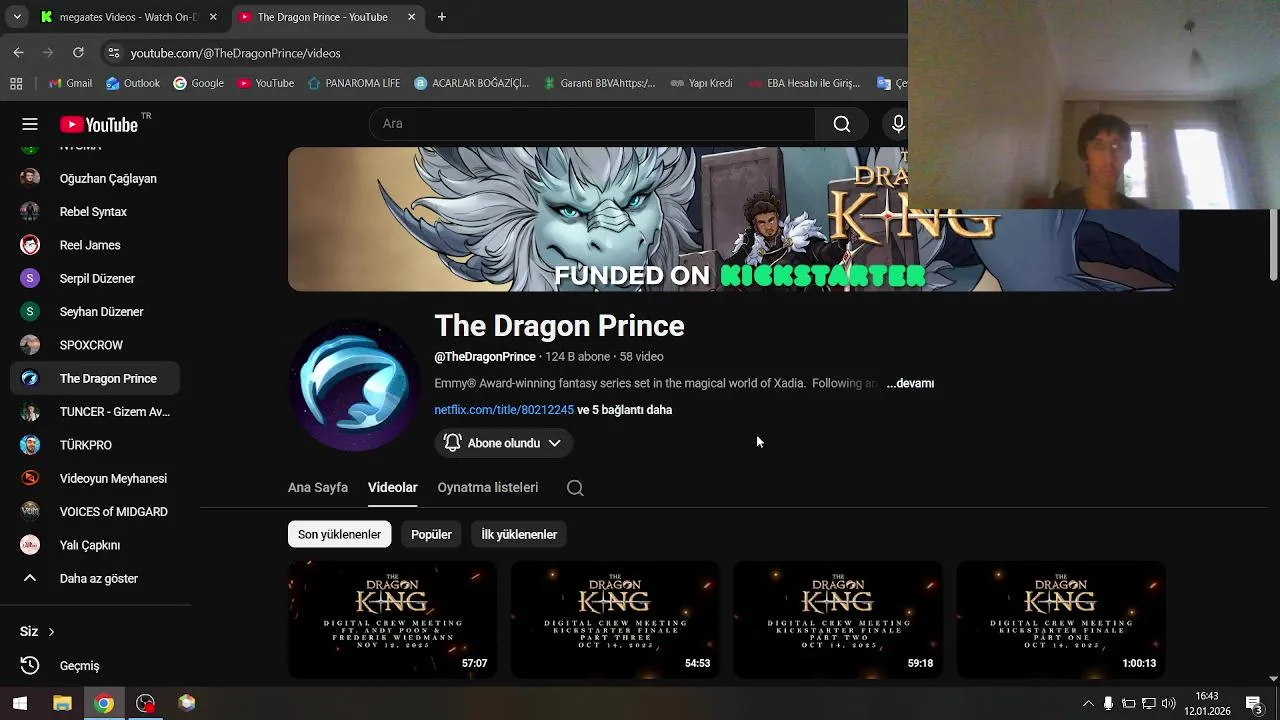The image size is (1280, 720).
Task: Open the Outlook bookmark
Action: 133,83
